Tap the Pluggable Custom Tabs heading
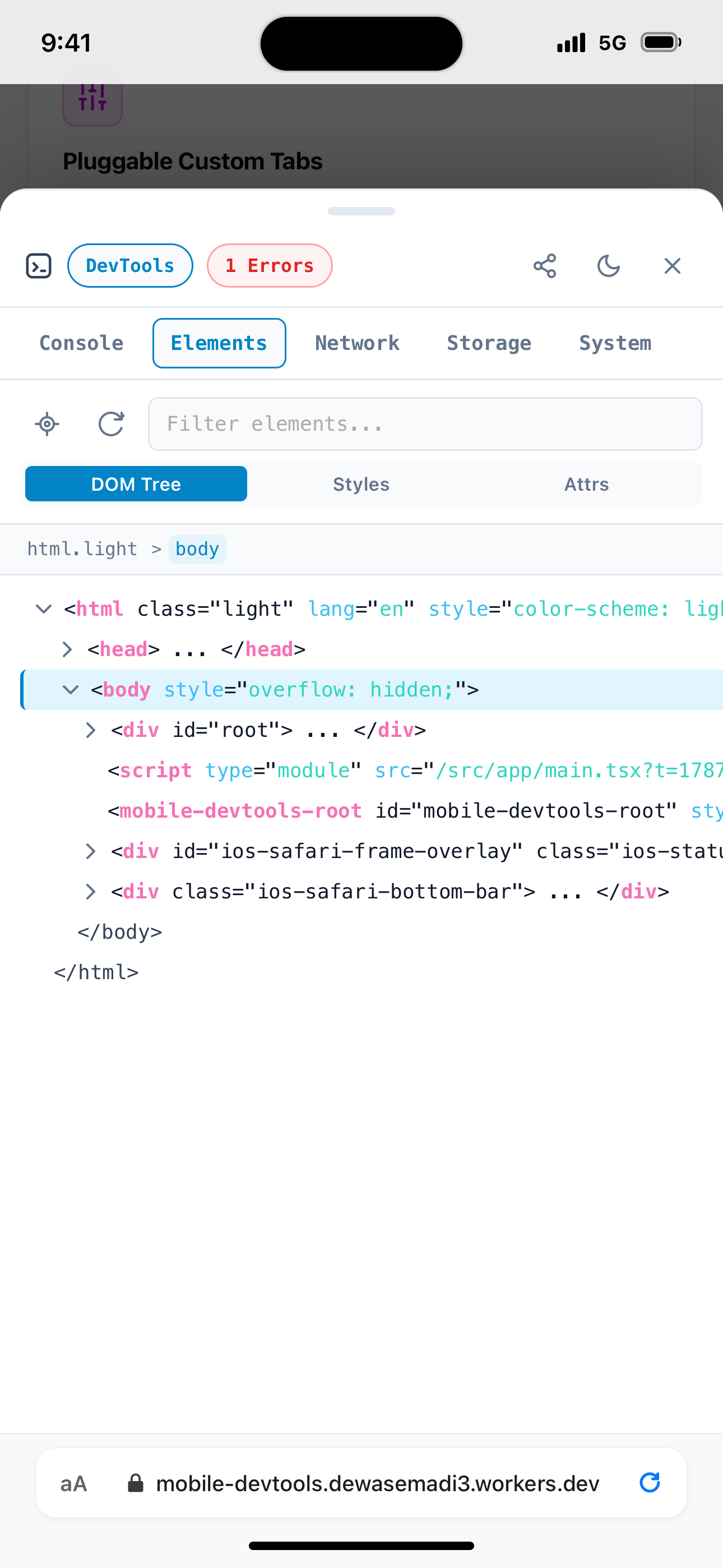Image resolution: width=723 pixels, height=1568 pixels. tap(193, 162)
